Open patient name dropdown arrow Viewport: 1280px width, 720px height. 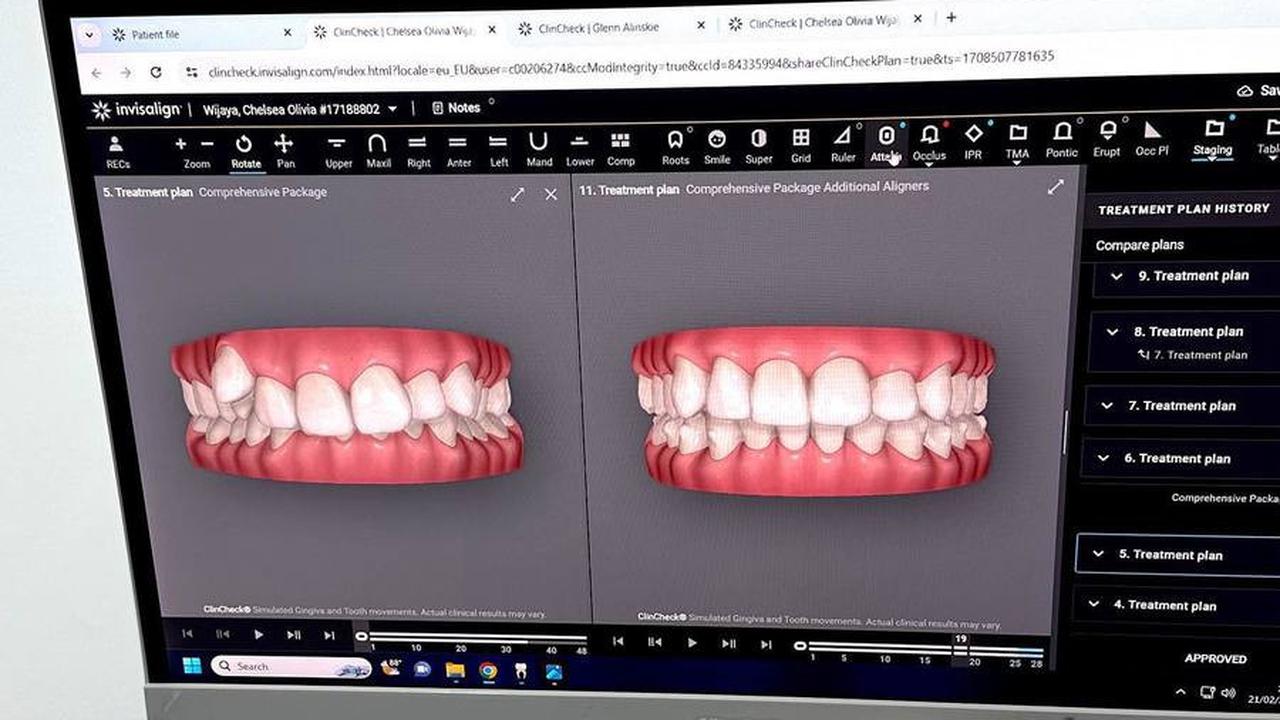(x=392, y=109)
